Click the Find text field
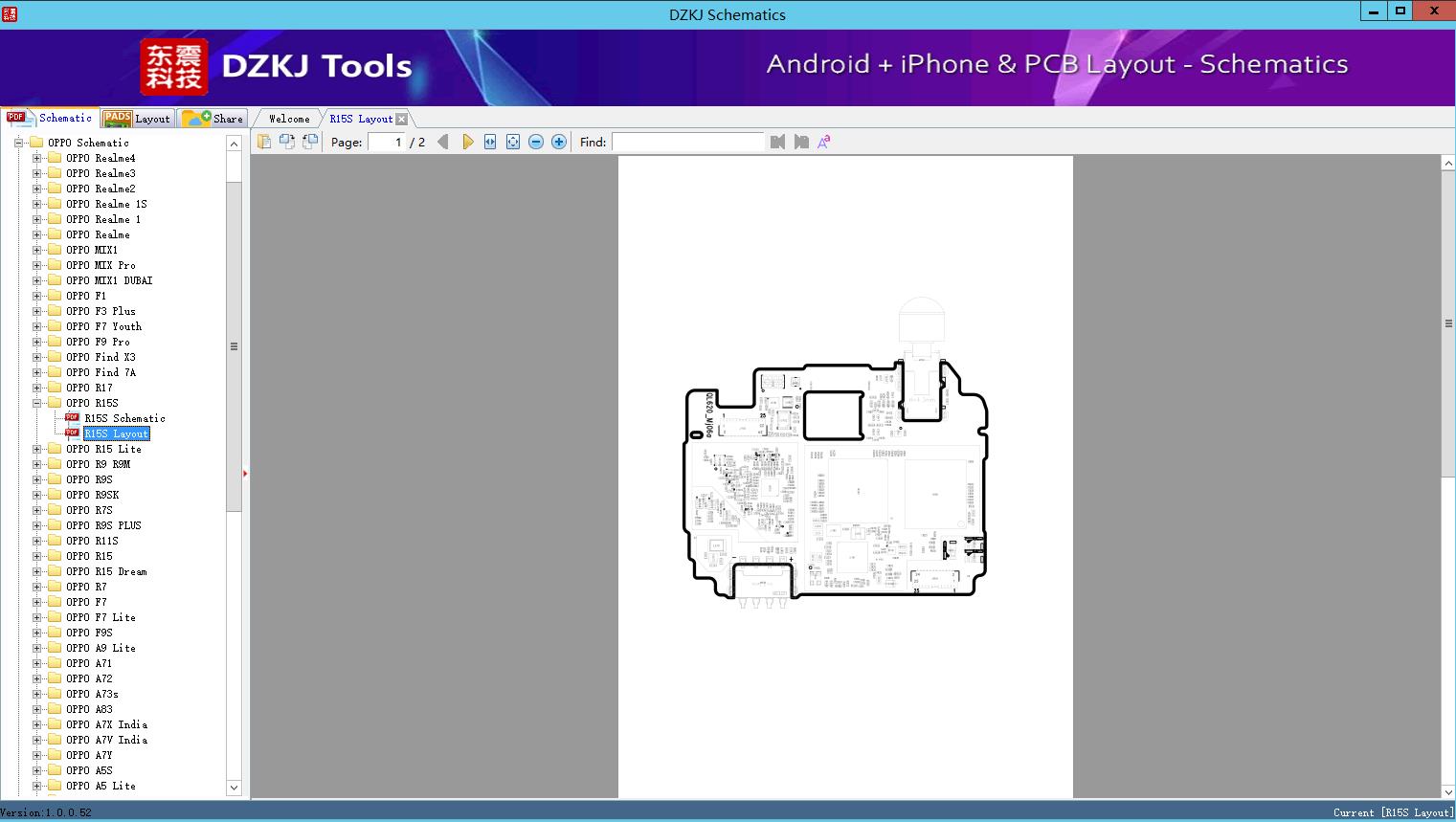The width and height of the screenshot is (1456, 822). click(688, 142)
